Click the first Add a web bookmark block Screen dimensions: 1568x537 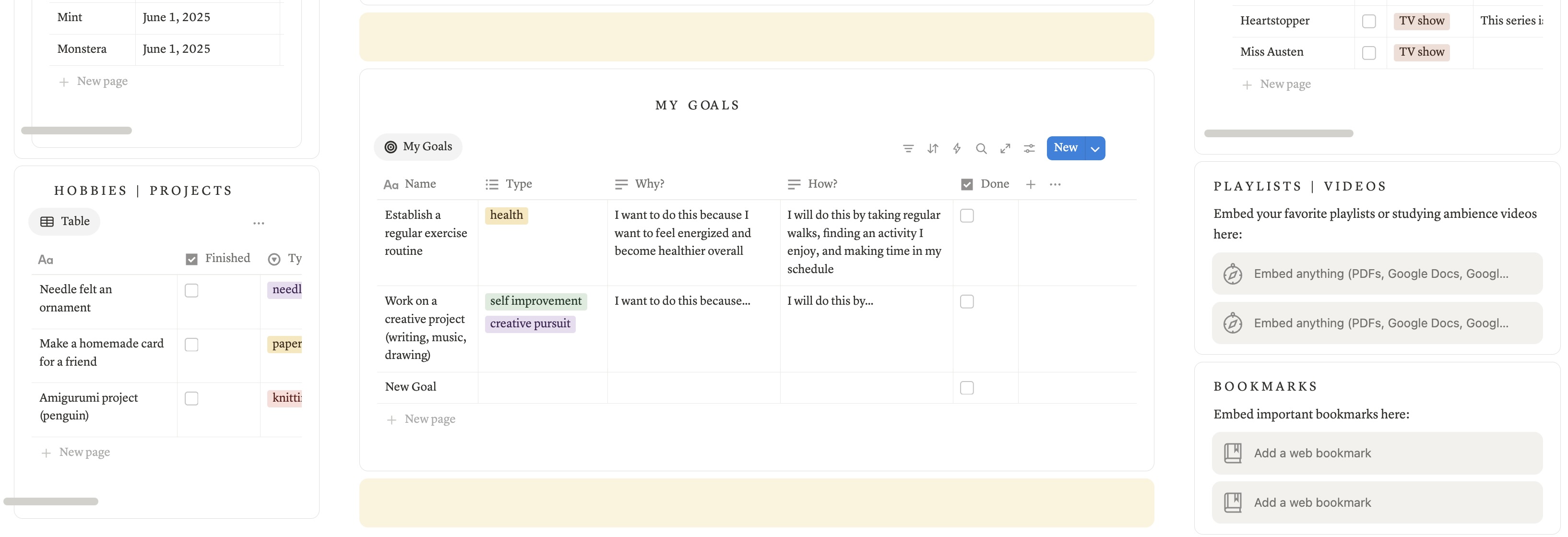pos(1377,453)
